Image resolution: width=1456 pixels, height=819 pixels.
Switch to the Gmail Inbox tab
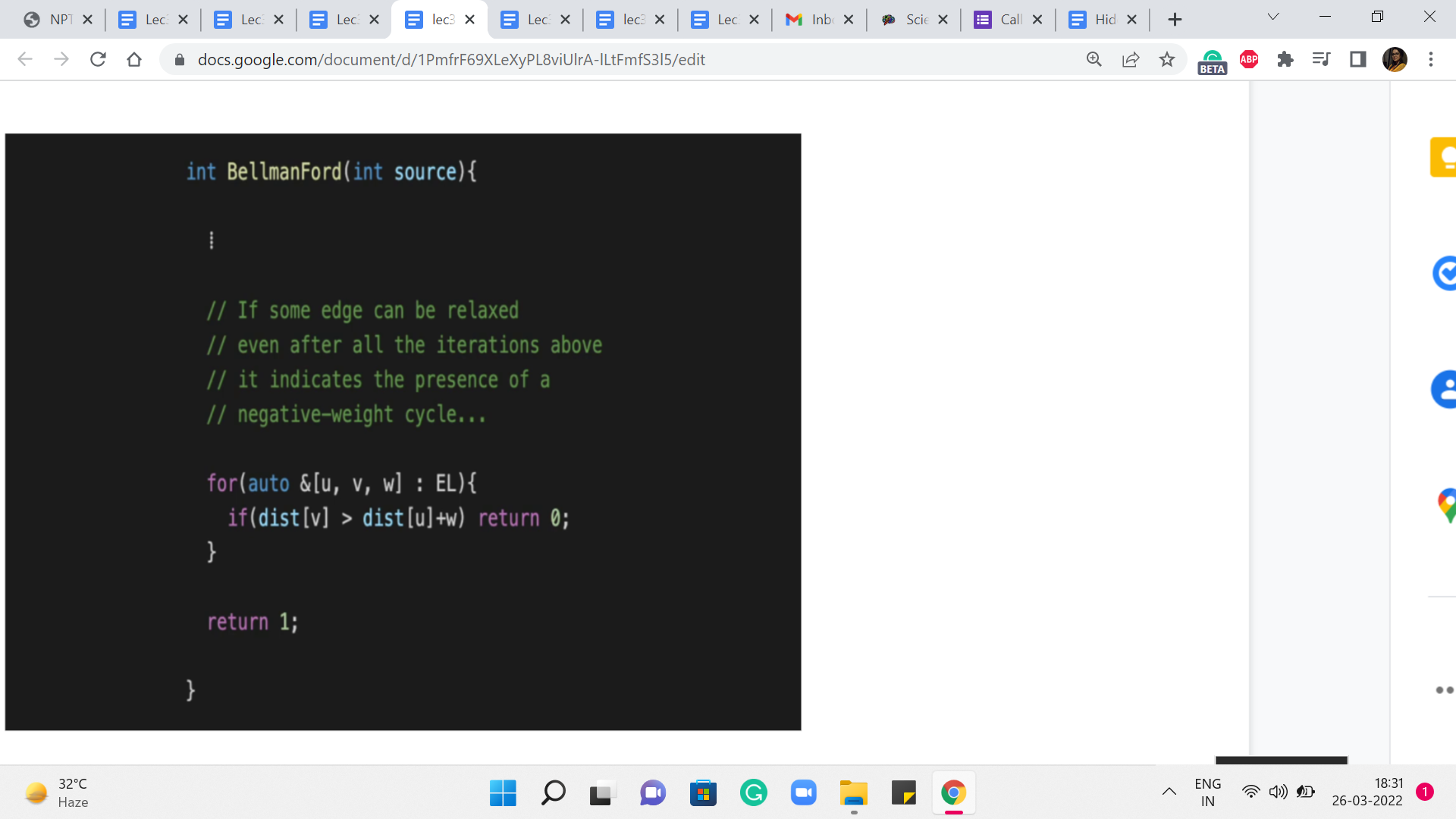click(x=811, y=20)
